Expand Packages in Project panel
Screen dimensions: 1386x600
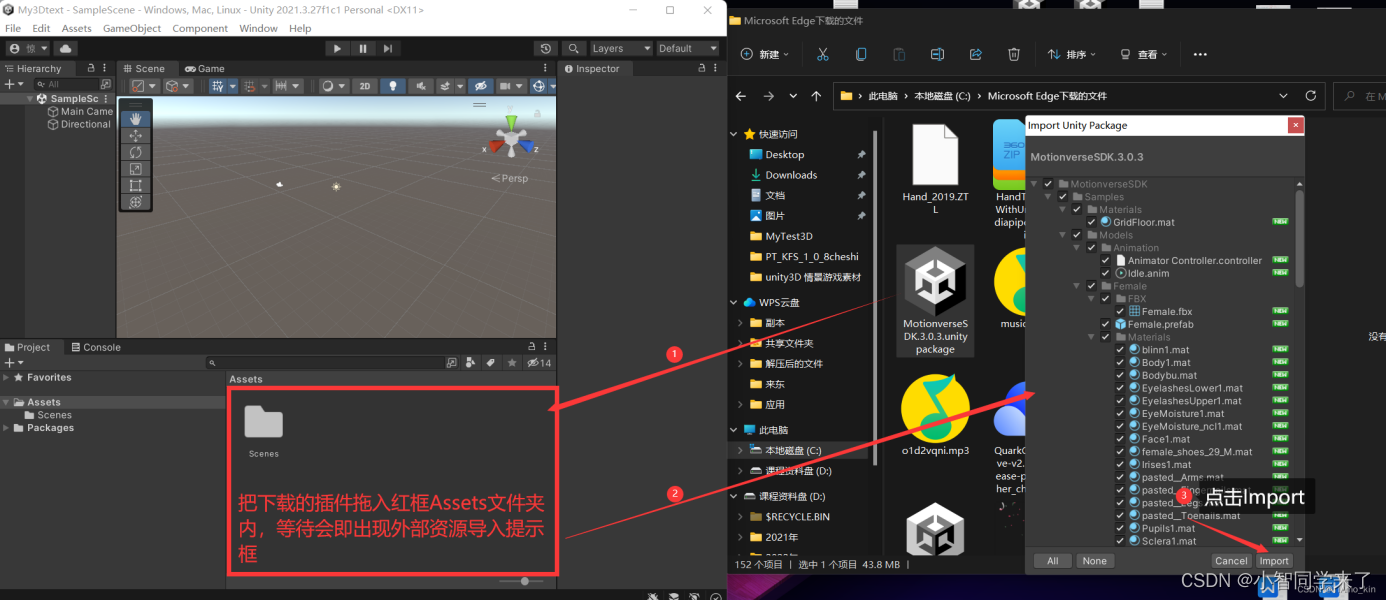[x=6, y=428]
